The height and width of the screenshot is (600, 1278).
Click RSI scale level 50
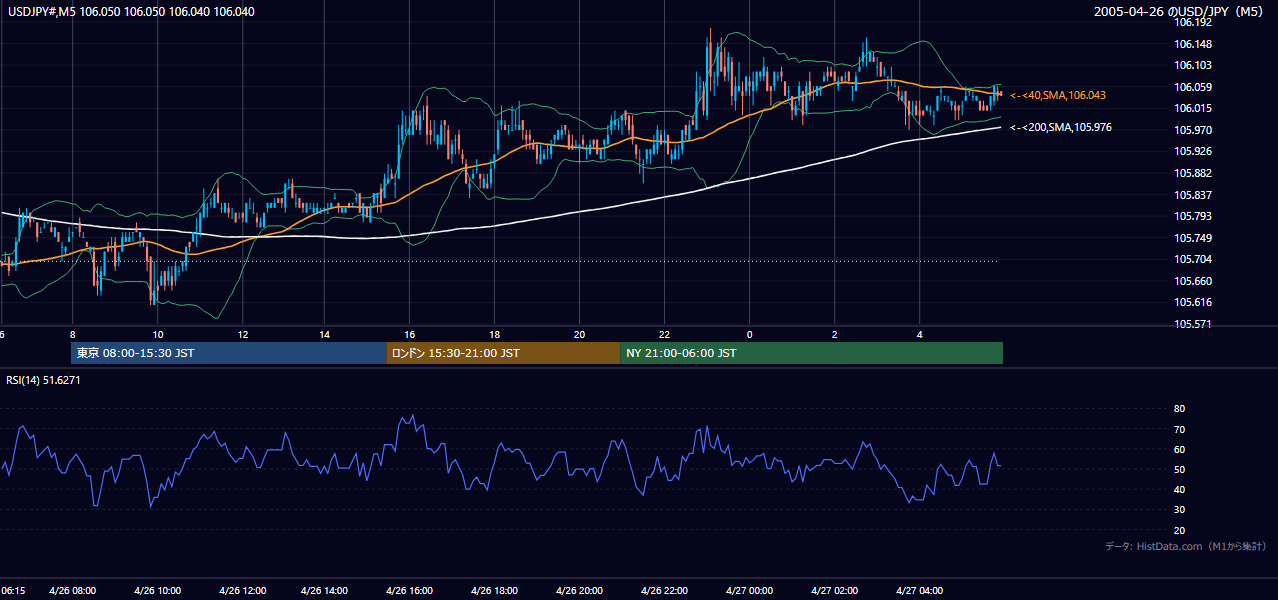click(x=1179, y=470)
